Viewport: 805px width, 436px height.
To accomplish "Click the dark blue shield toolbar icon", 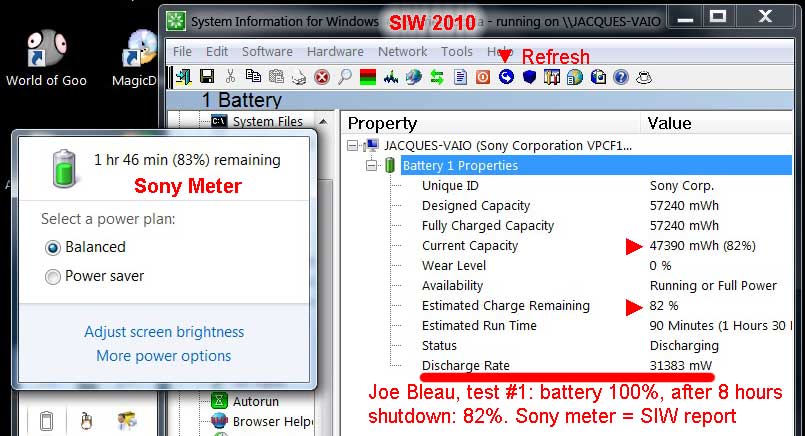I will (529, 78).
